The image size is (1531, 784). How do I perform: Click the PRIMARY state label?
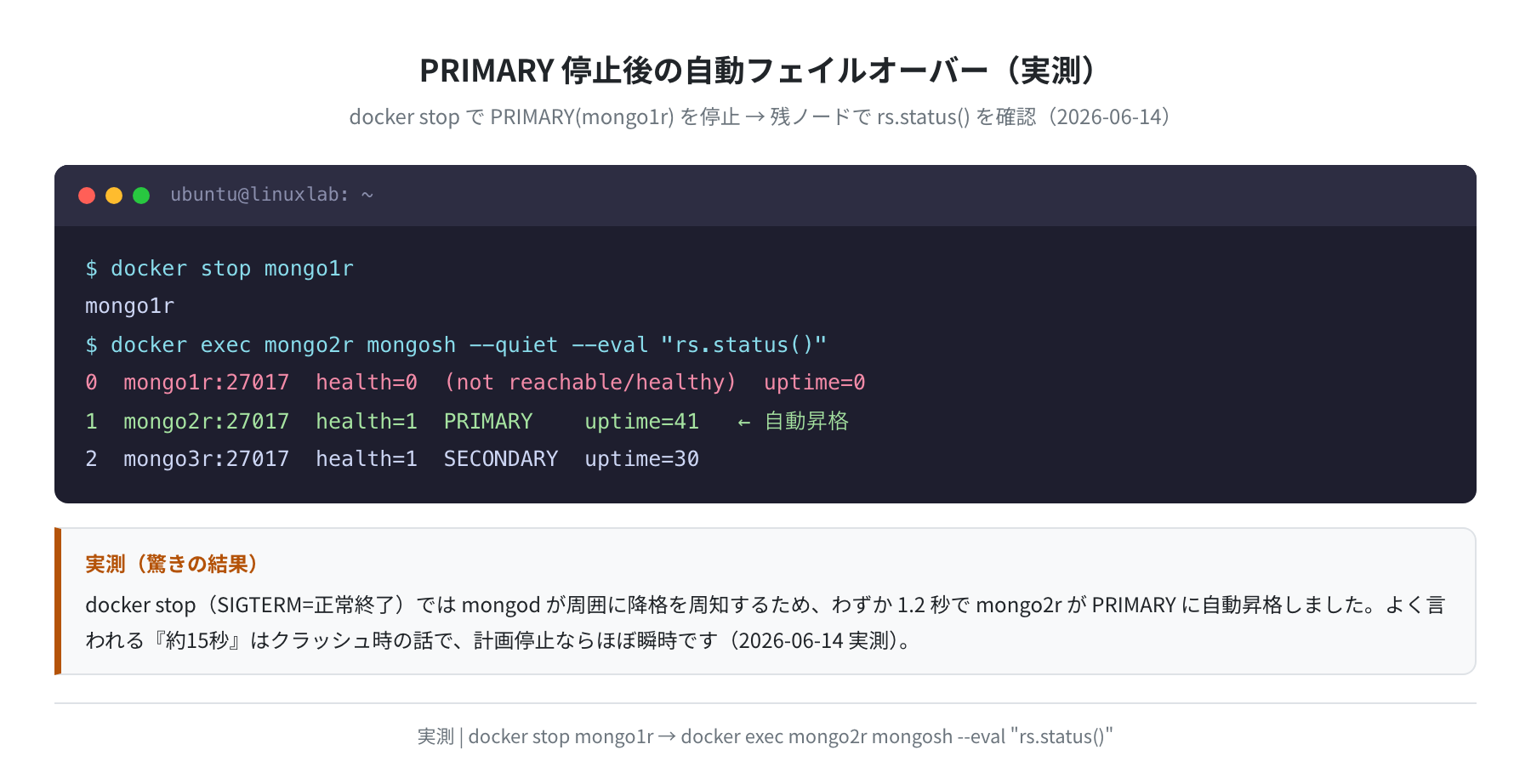[488, 421]
